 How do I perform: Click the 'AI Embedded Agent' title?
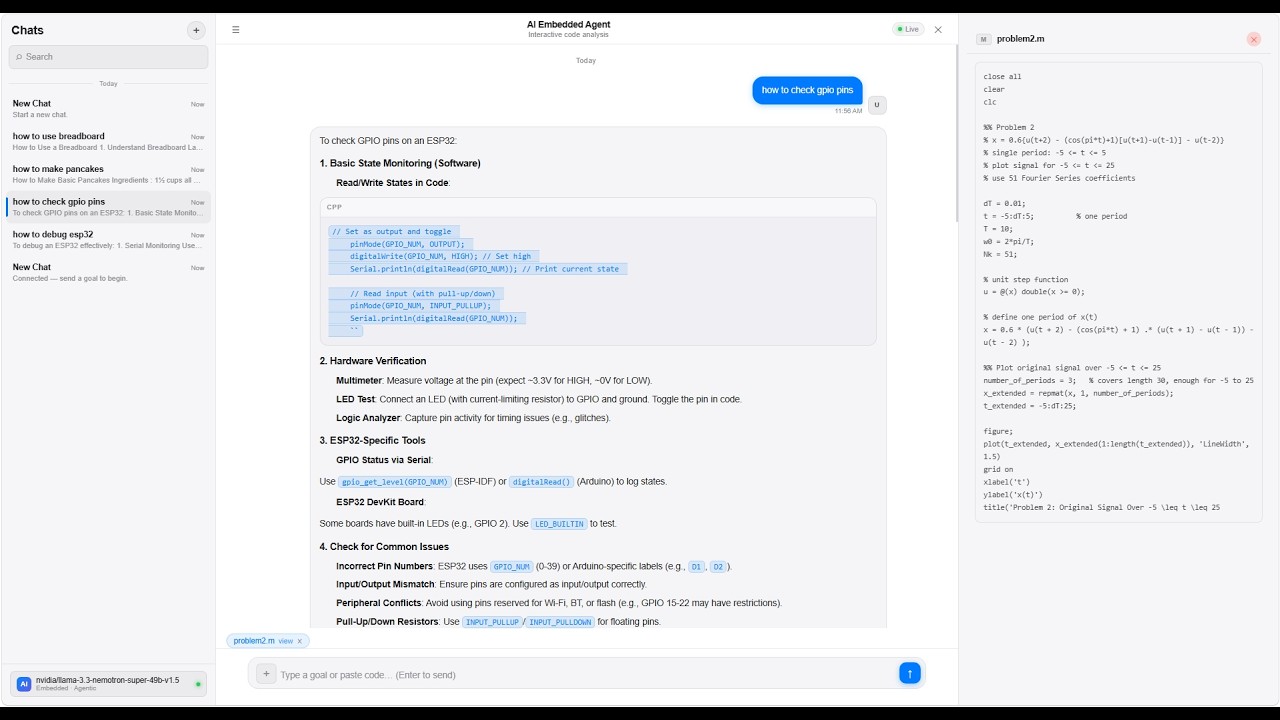click(x=568, y=24)
